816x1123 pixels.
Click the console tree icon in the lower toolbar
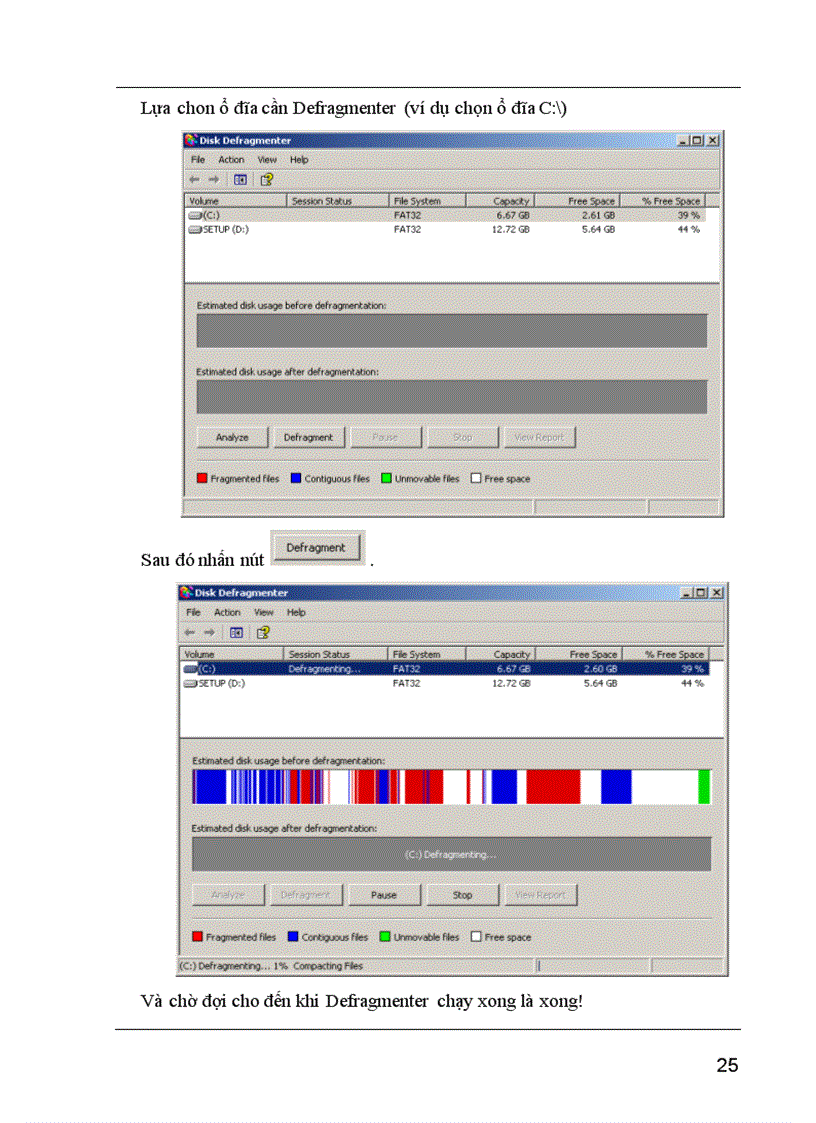coord(237,632)
